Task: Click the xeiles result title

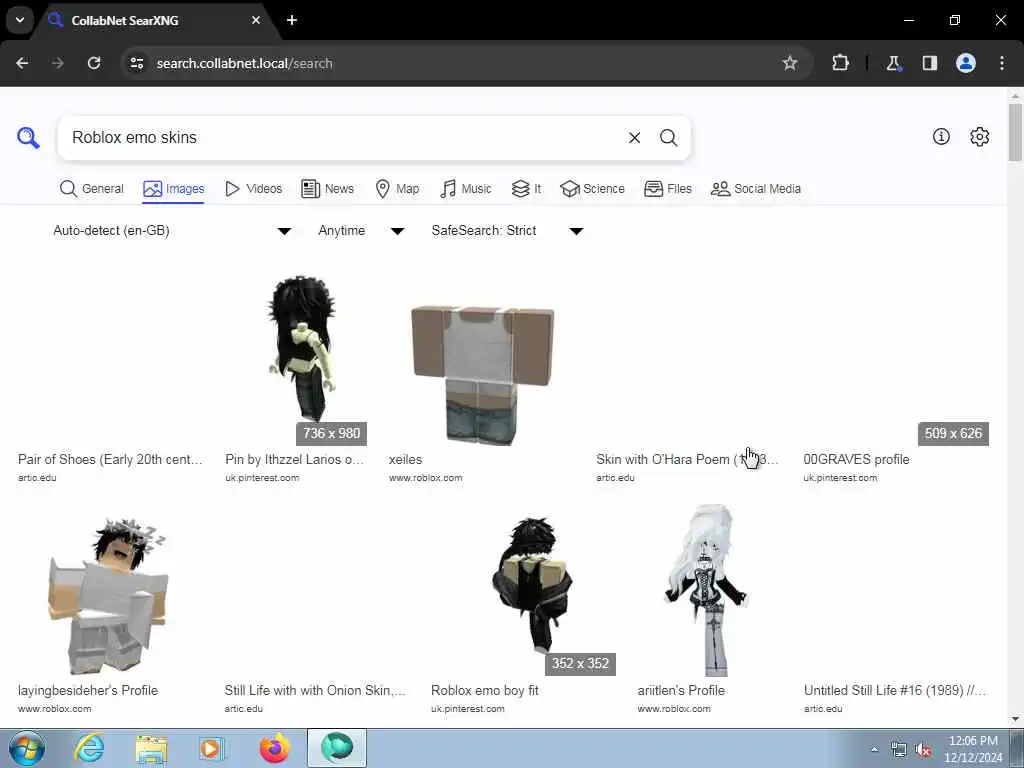Action: 406,459
